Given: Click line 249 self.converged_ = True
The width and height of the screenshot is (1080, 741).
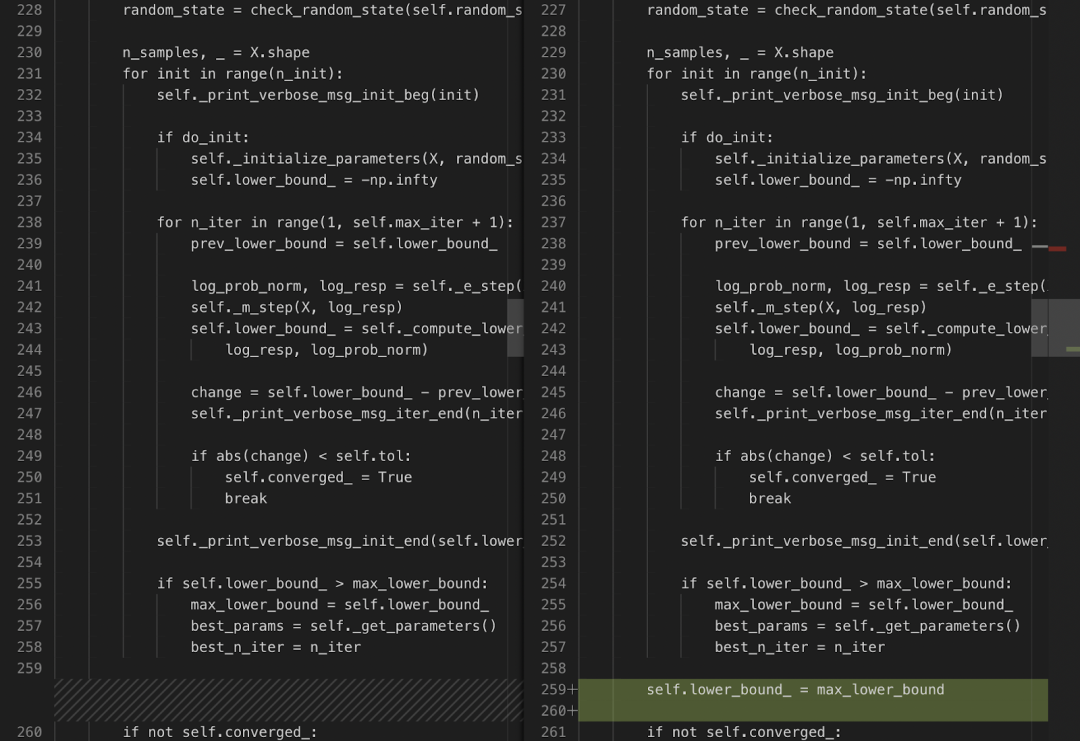Looking at the screenshot, I should click(x=842, y=477).
